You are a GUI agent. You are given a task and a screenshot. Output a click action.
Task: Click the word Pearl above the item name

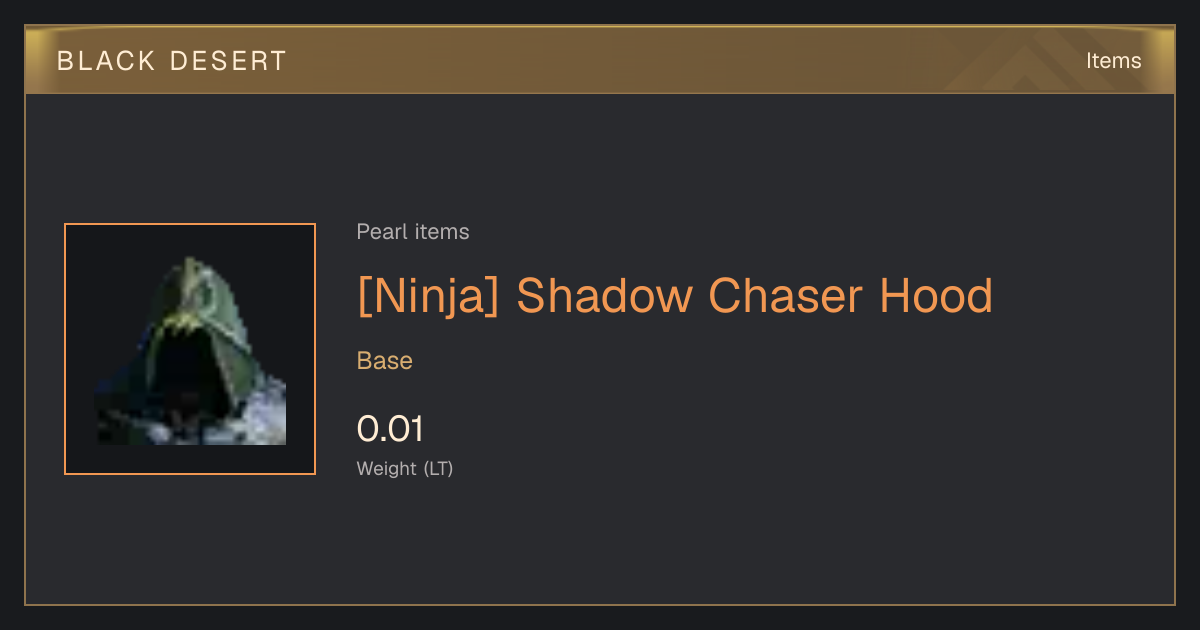pos(378,232)
